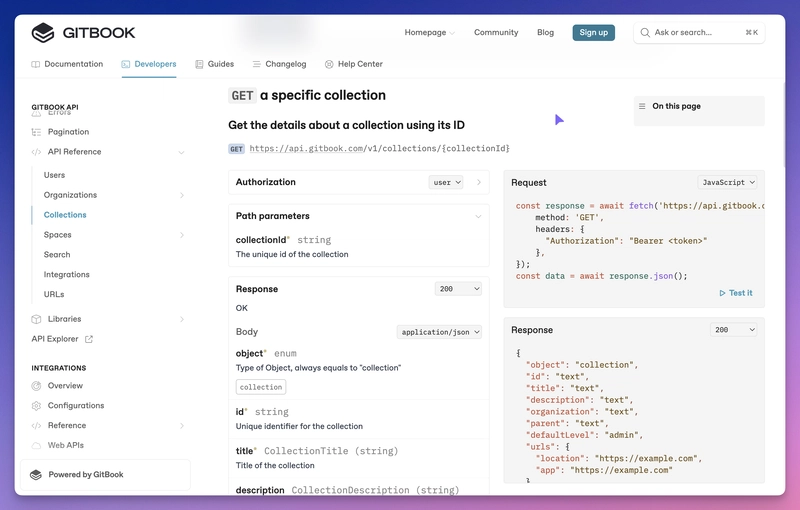Click the Pagination sidebar icon

(x=36, y=132)
